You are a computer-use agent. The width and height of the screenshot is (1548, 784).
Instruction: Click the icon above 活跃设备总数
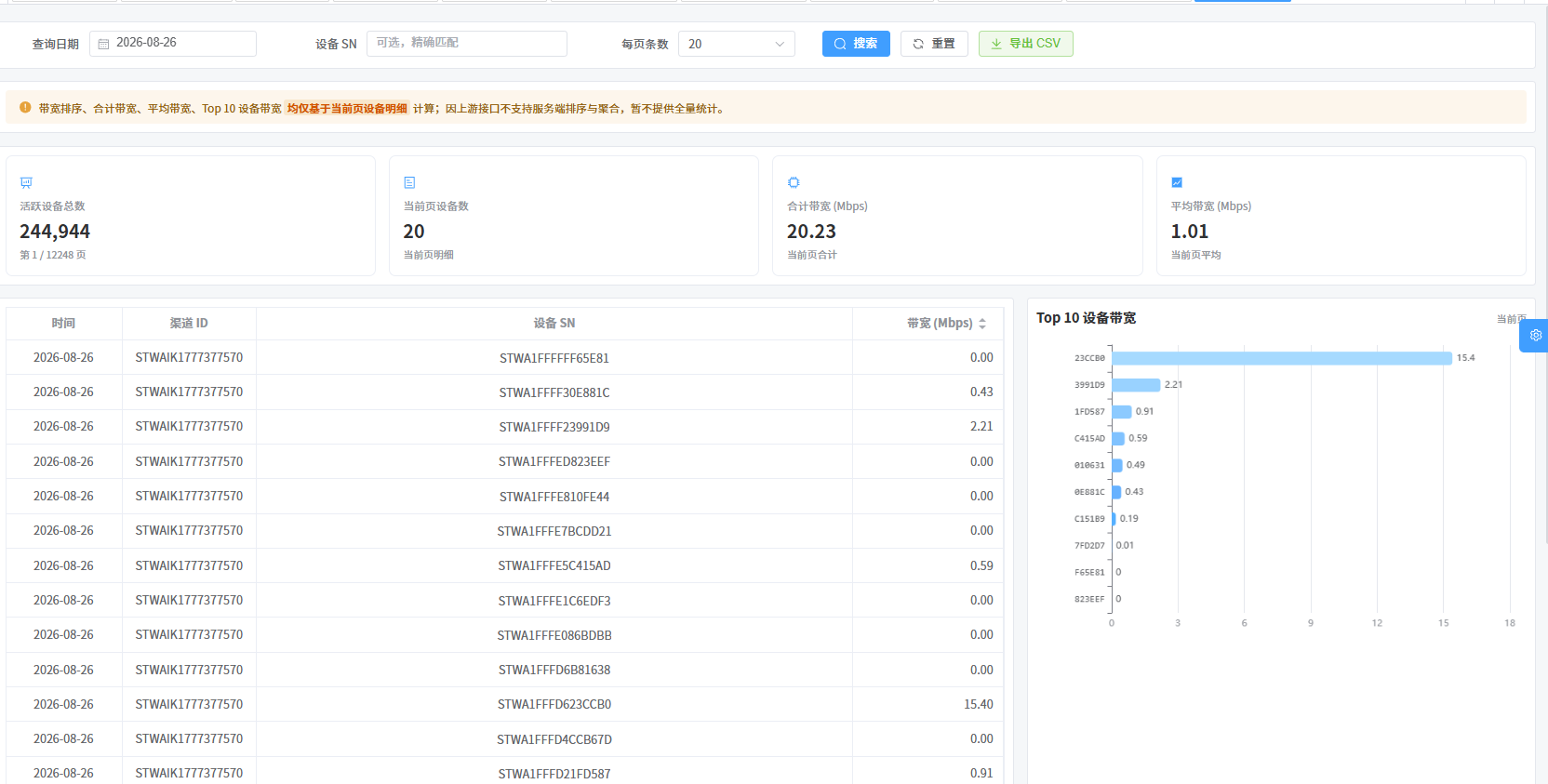coord(26,182)
